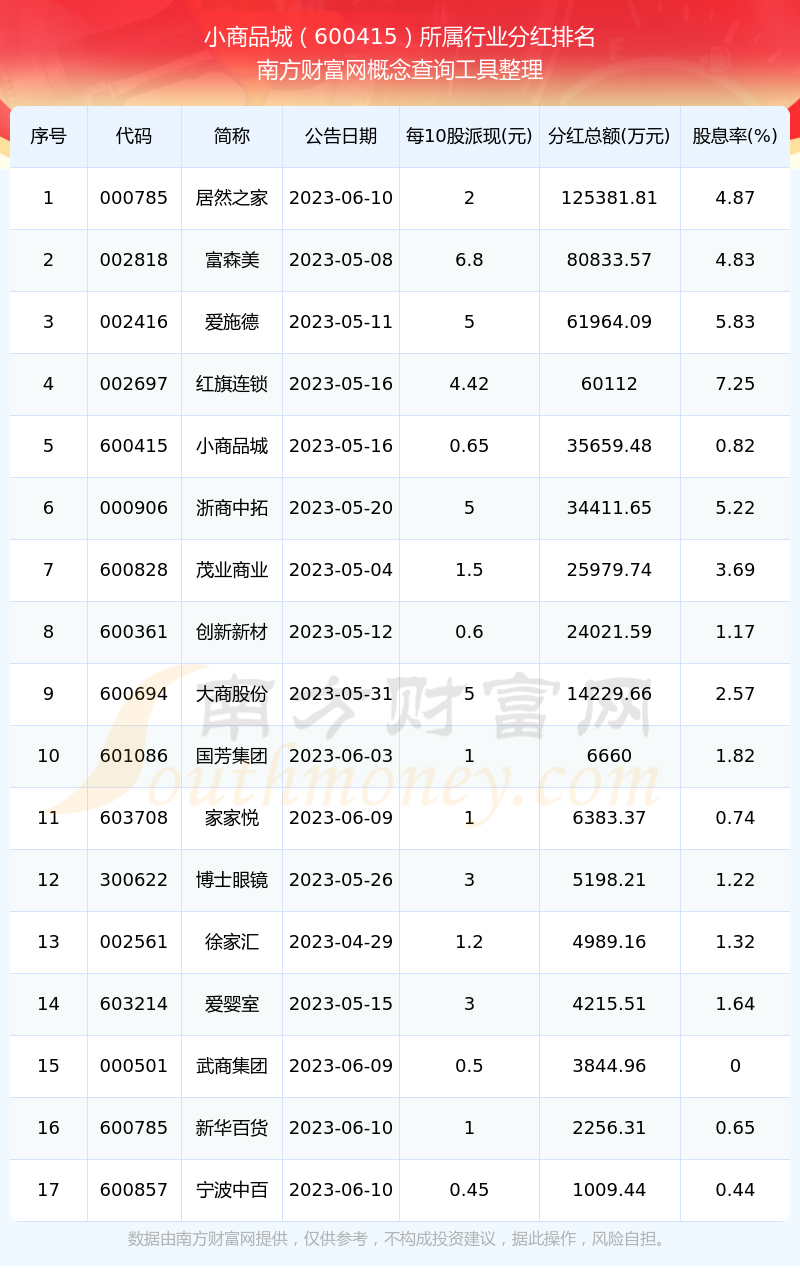
Task: Click the 代码 column header
Action: (134, 136)
